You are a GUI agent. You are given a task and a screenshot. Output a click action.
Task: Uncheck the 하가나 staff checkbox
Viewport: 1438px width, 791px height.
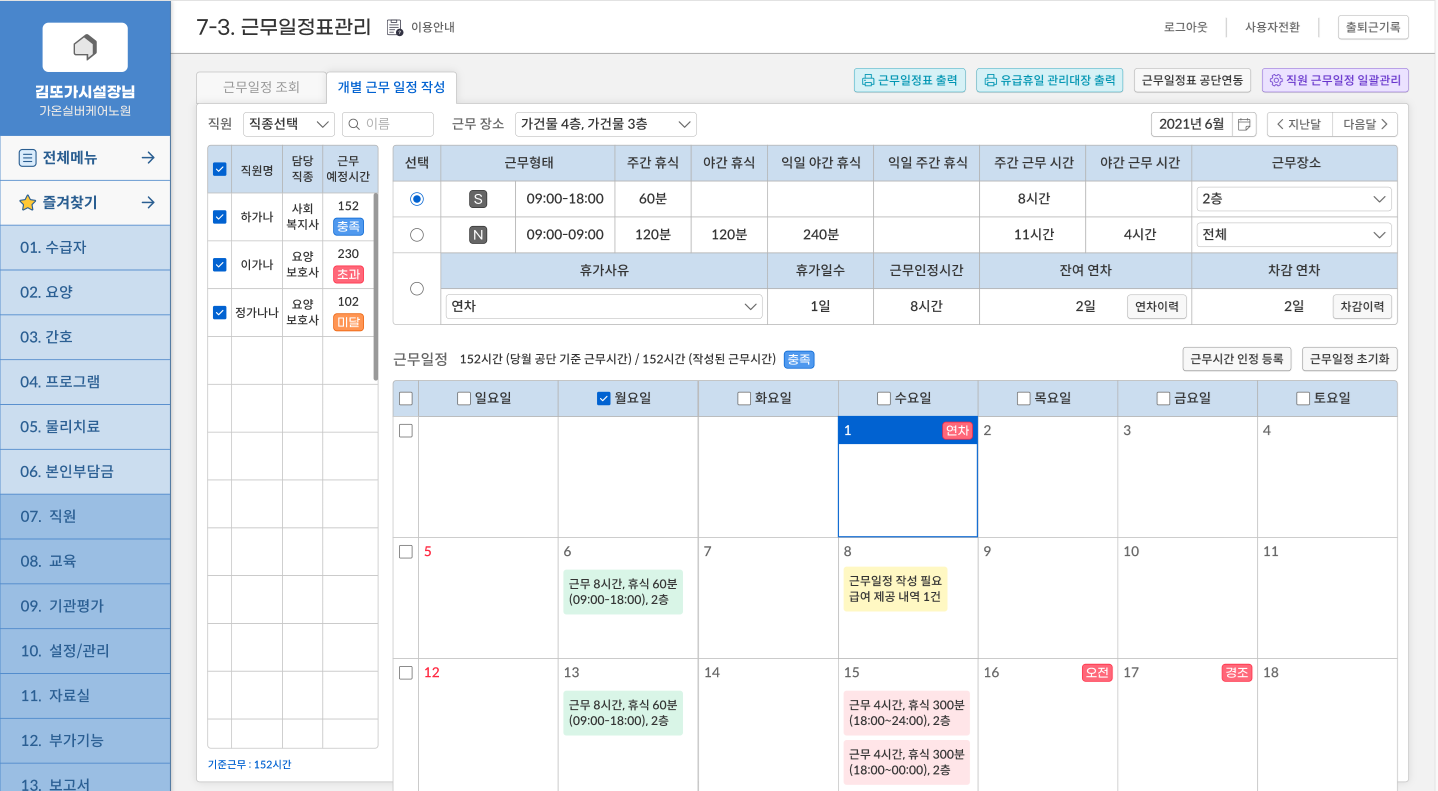pyautogui.click(x=220, y=217)
